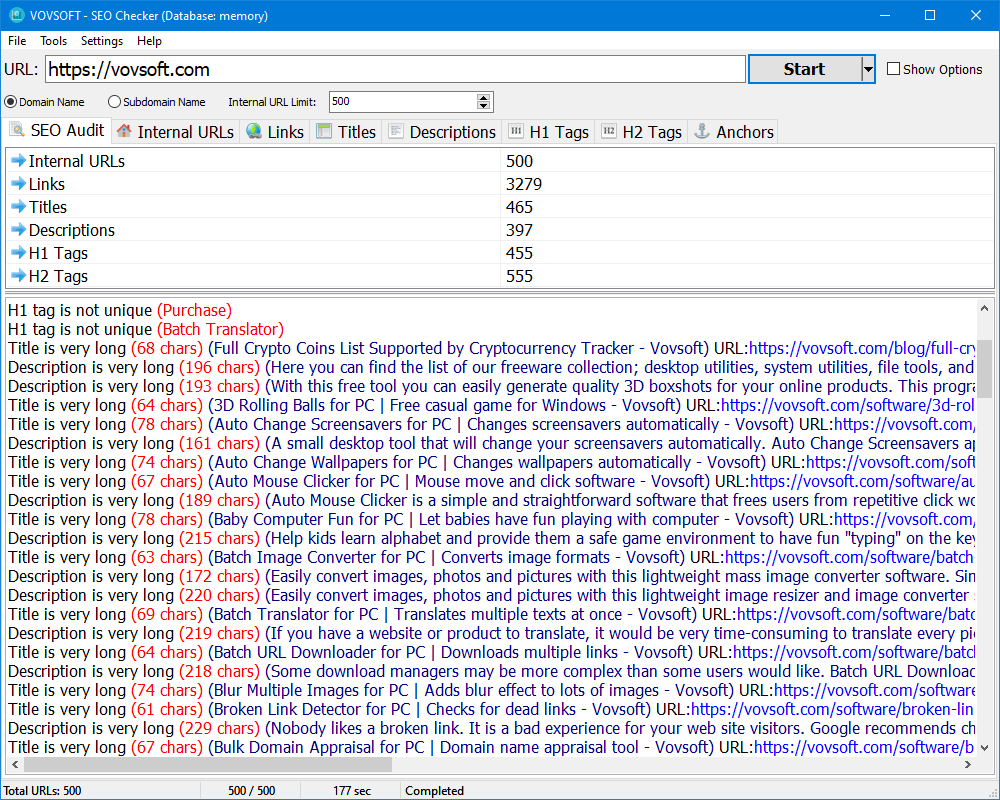Click the Descriptions count value 397
This screenshot has height=800, width=1000.
click(519, 230)
